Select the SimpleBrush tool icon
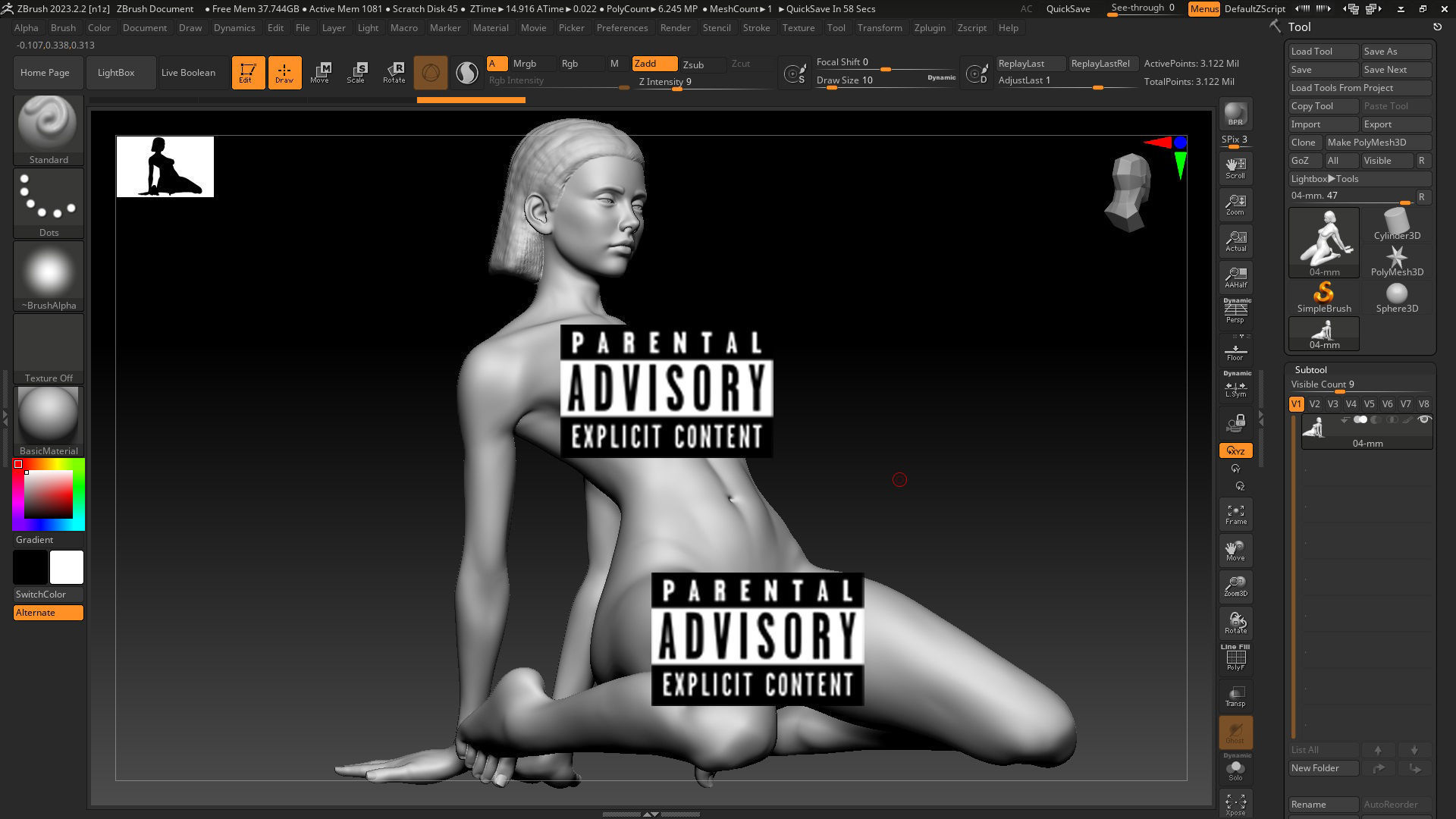1456x819 pixels. (1323, 297)
